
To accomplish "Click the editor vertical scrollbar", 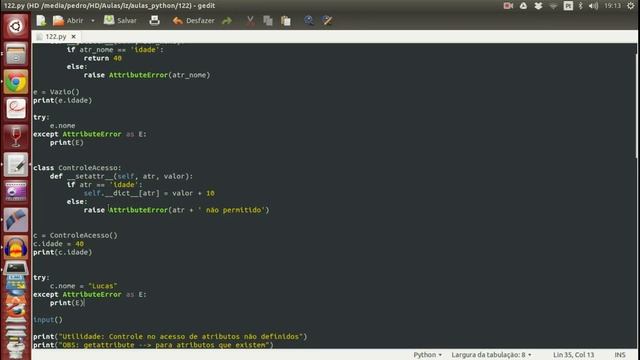I will pos(637,106).
